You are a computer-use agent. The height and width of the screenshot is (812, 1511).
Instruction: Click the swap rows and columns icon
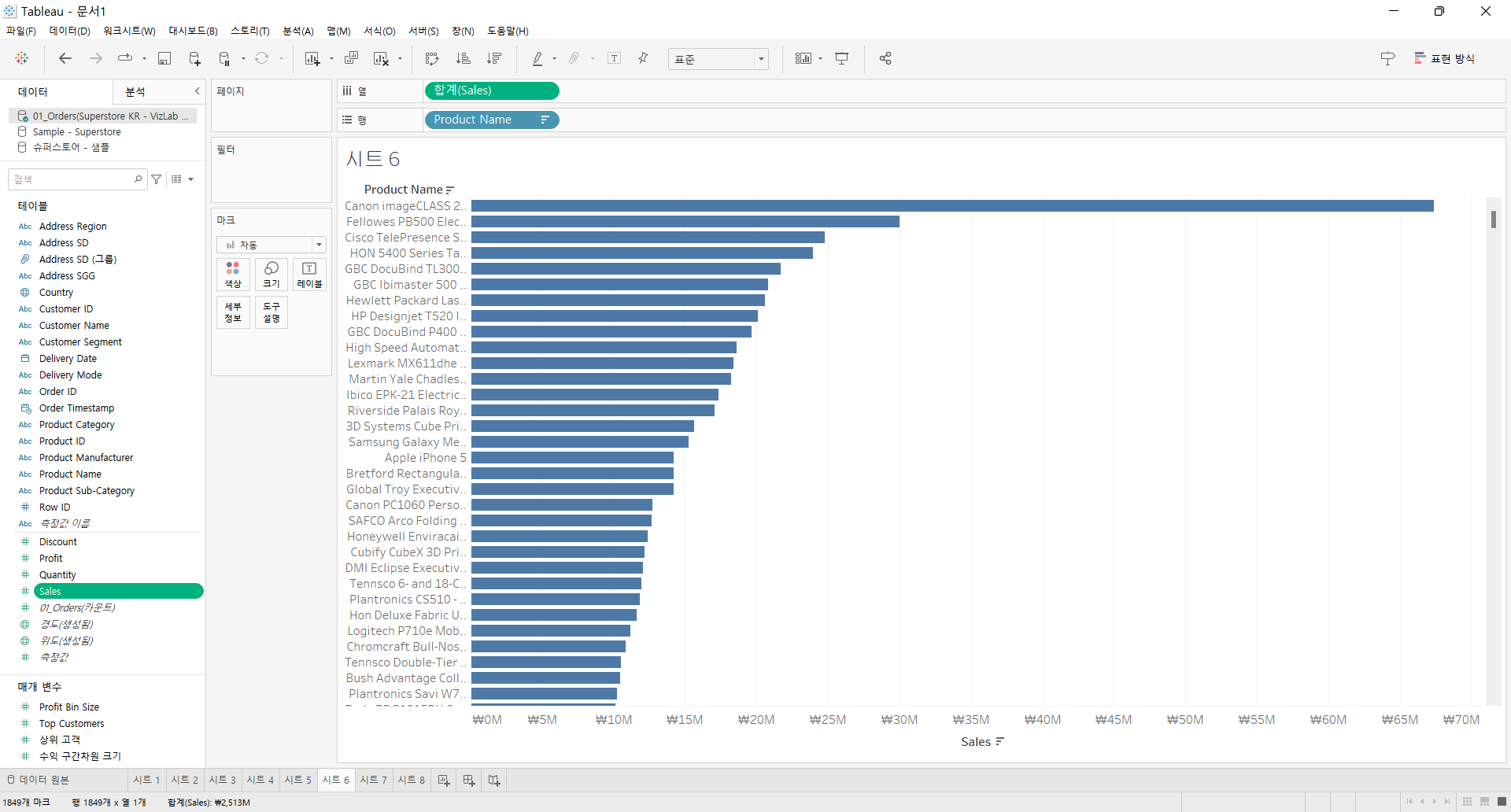(432, 58)
